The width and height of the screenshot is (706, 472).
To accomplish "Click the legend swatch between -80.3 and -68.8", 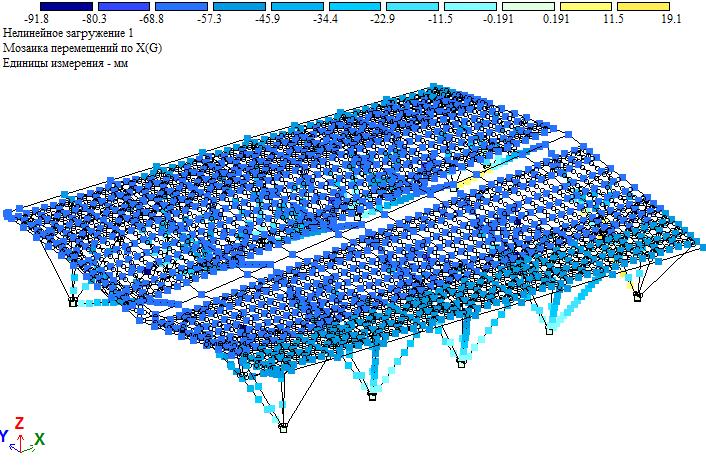I will tap(124, 6).
